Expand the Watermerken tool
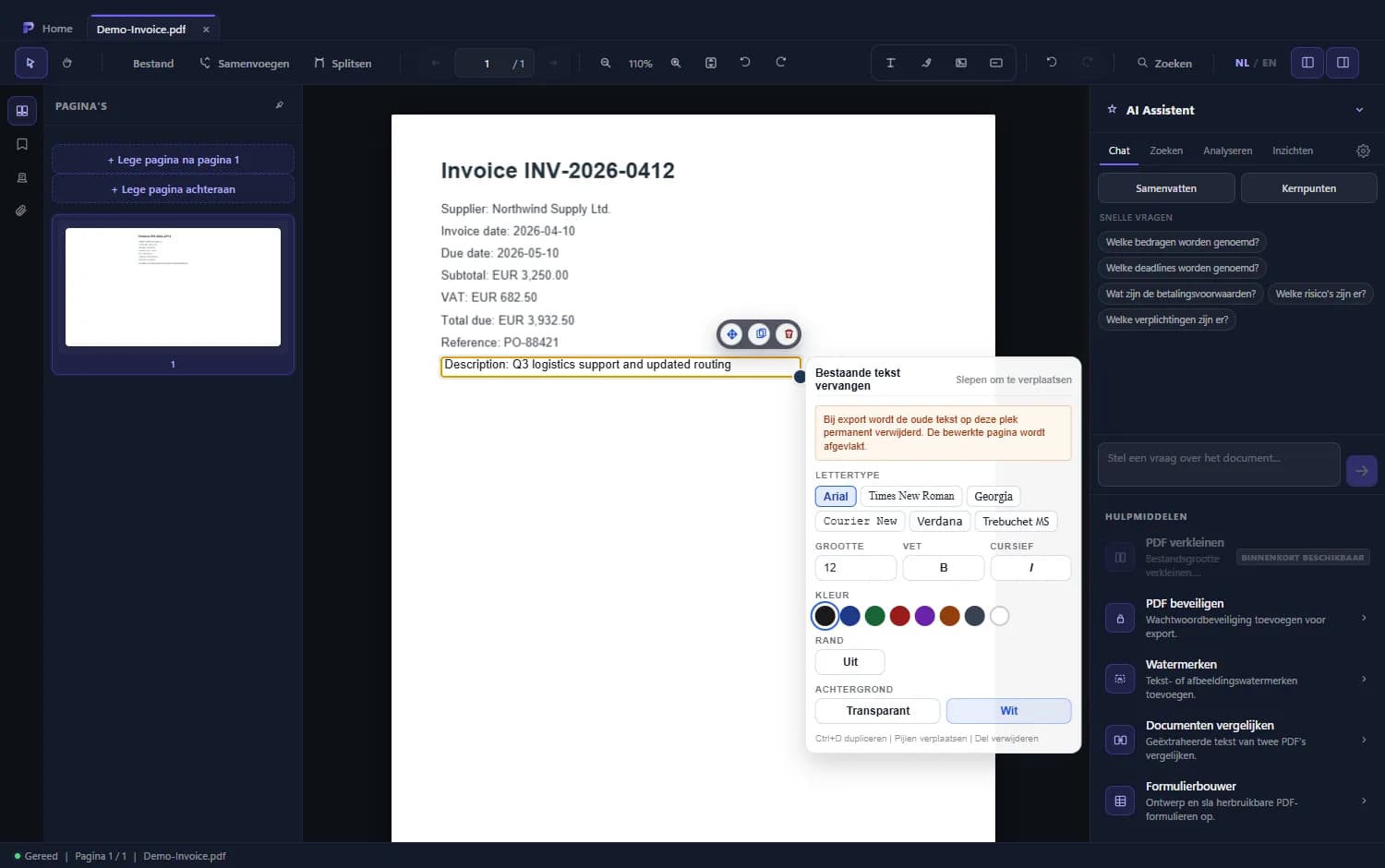Screen dimensions: 1385x868 pyautogui.click(x=1237, y=679)
